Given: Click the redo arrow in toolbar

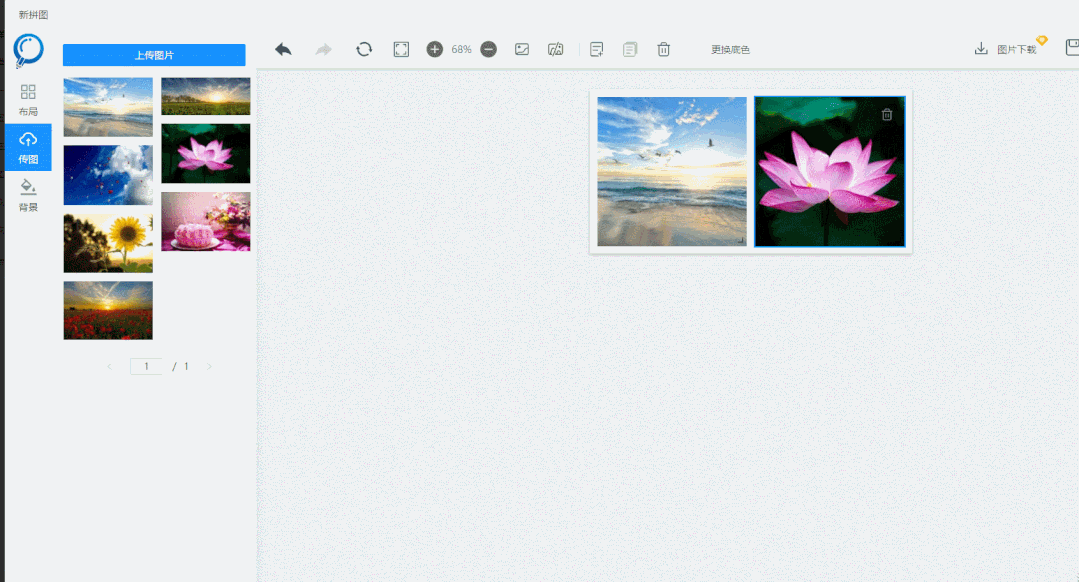Looking at the screenshot, I should tap(324, 49).
